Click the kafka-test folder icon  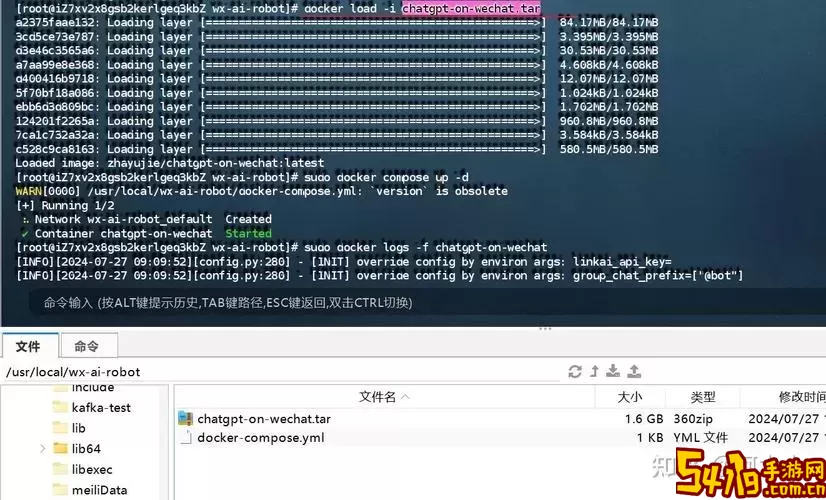click(x=61, y=407)
